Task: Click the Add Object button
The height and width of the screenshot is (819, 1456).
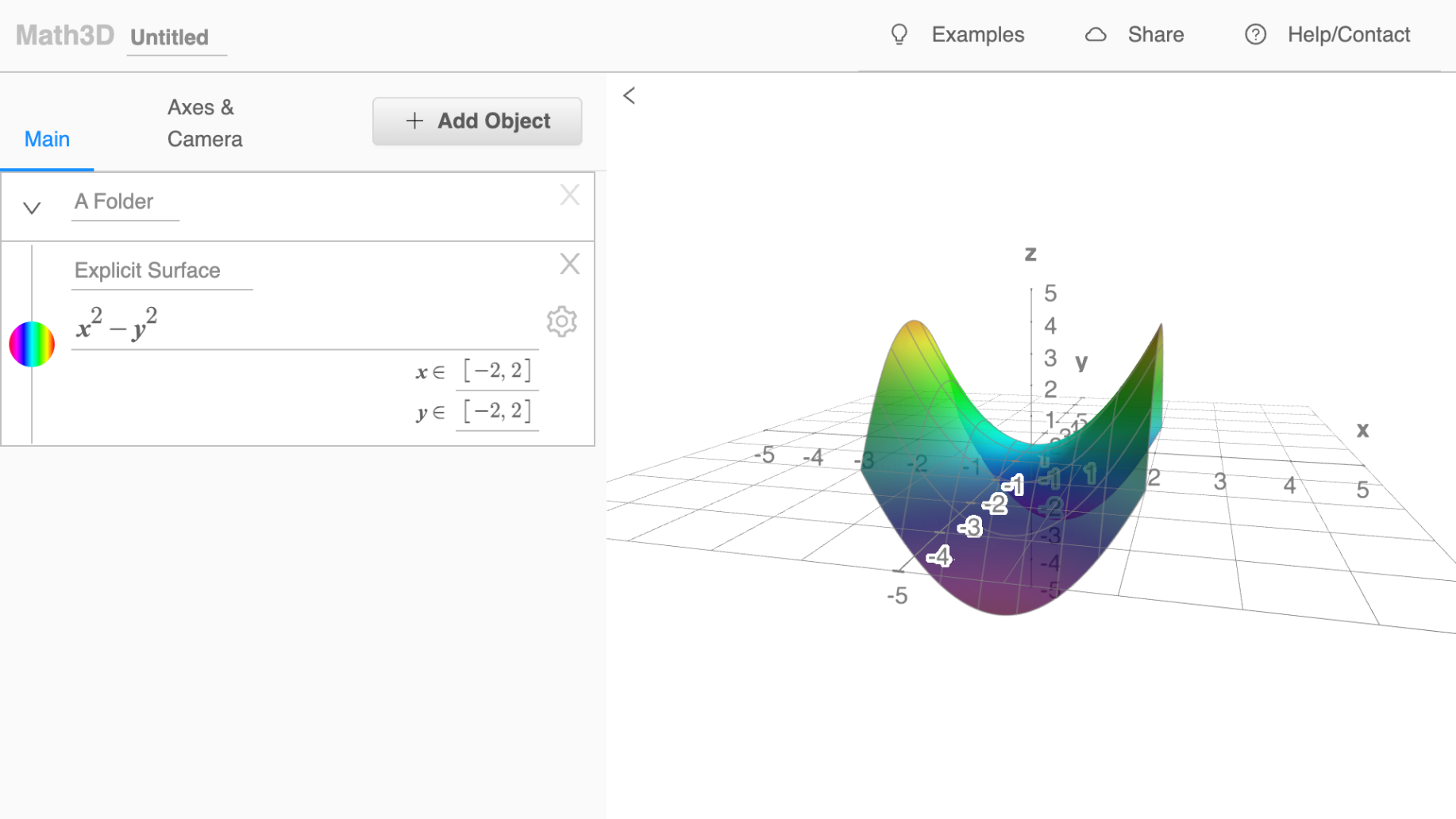Action: pos(477,121)
